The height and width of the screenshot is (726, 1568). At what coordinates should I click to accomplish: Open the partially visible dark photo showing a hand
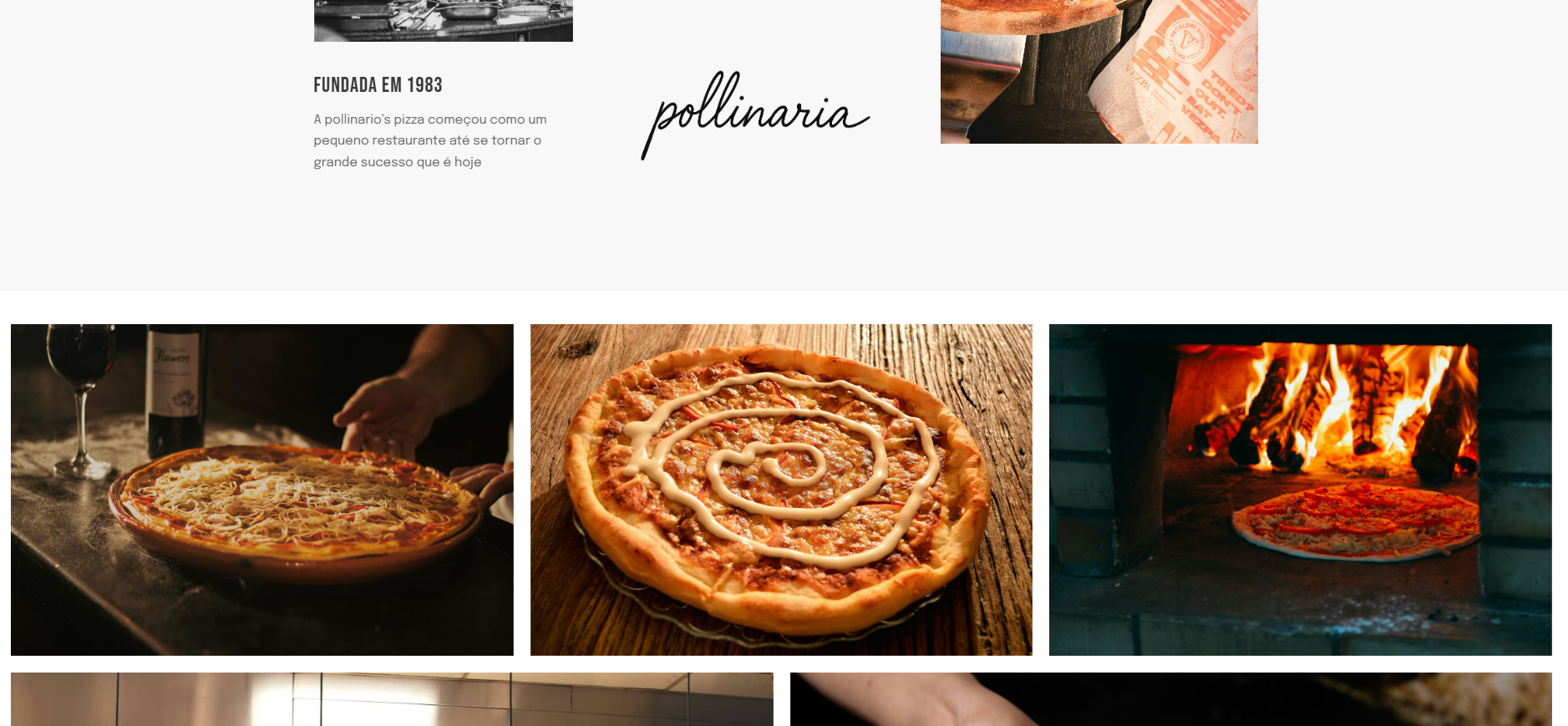click(1170, 699)
